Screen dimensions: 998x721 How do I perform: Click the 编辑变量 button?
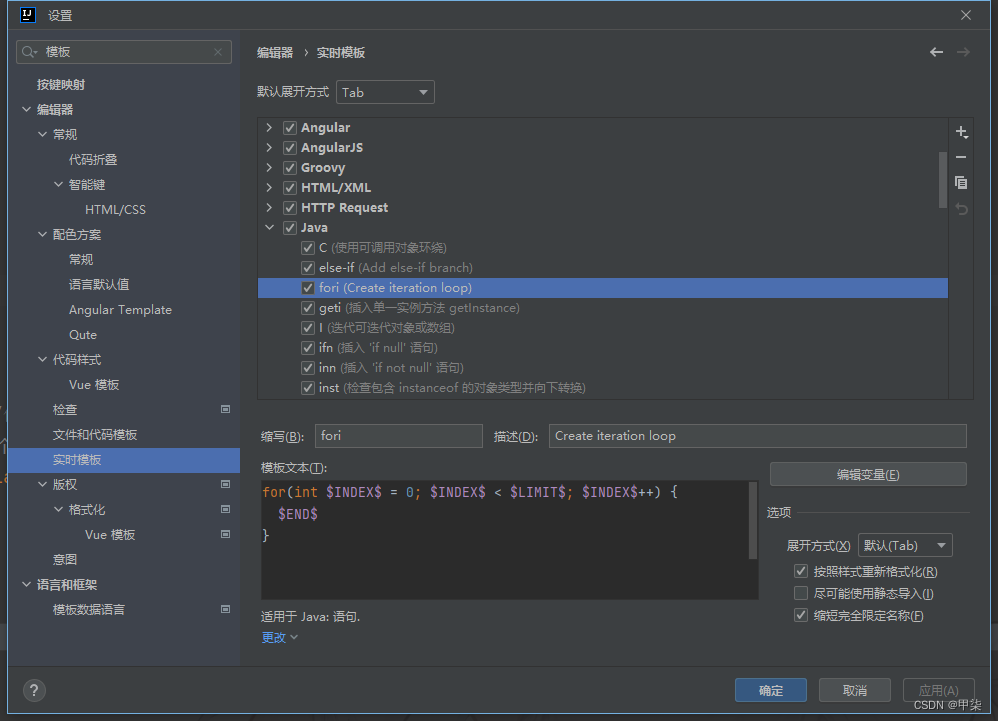(867, 473)
